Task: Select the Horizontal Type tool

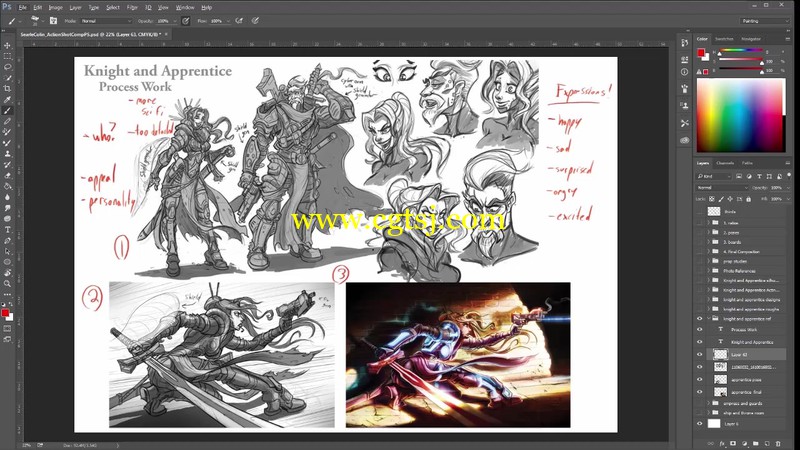Action: tap(7, 229)
